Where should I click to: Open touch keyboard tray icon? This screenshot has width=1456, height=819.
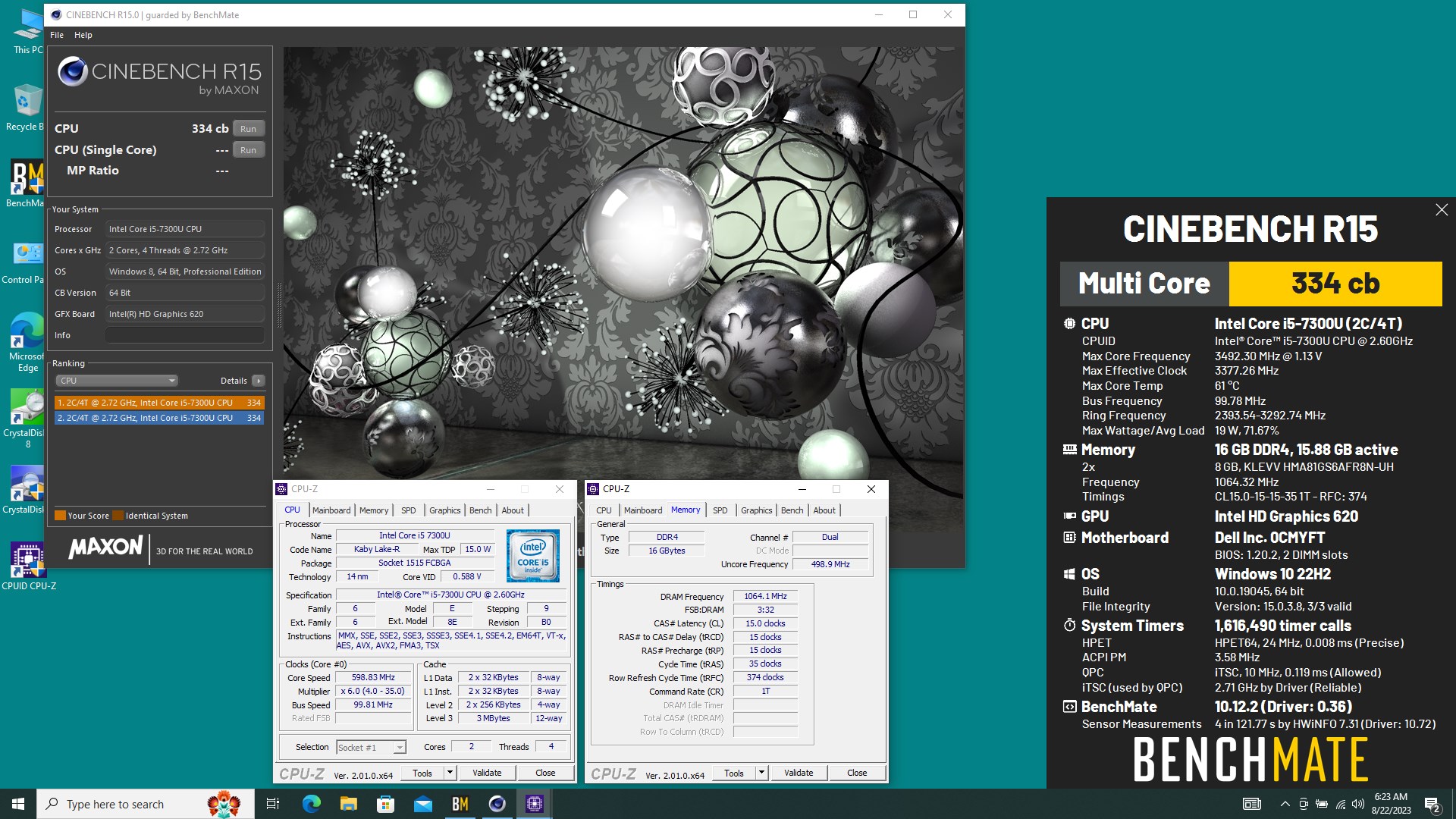(1252, 804)
